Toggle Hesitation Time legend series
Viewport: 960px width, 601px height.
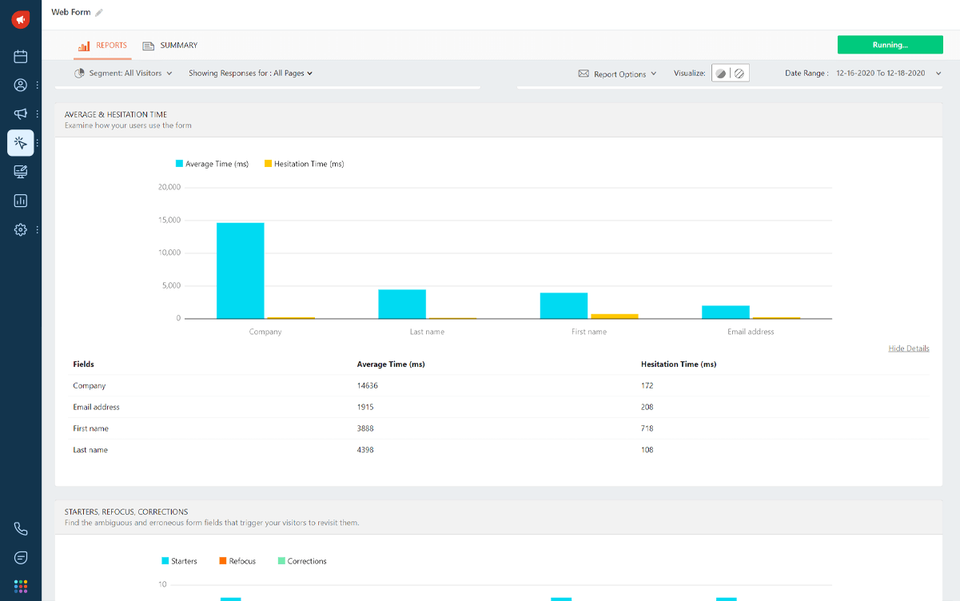click(303, 164)
